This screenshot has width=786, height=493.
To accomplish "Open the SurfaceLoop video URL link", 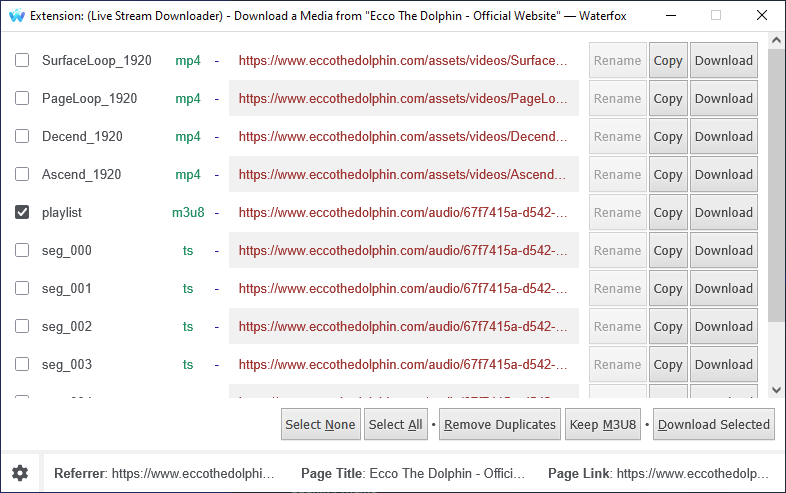I will [x=403, y=60].
